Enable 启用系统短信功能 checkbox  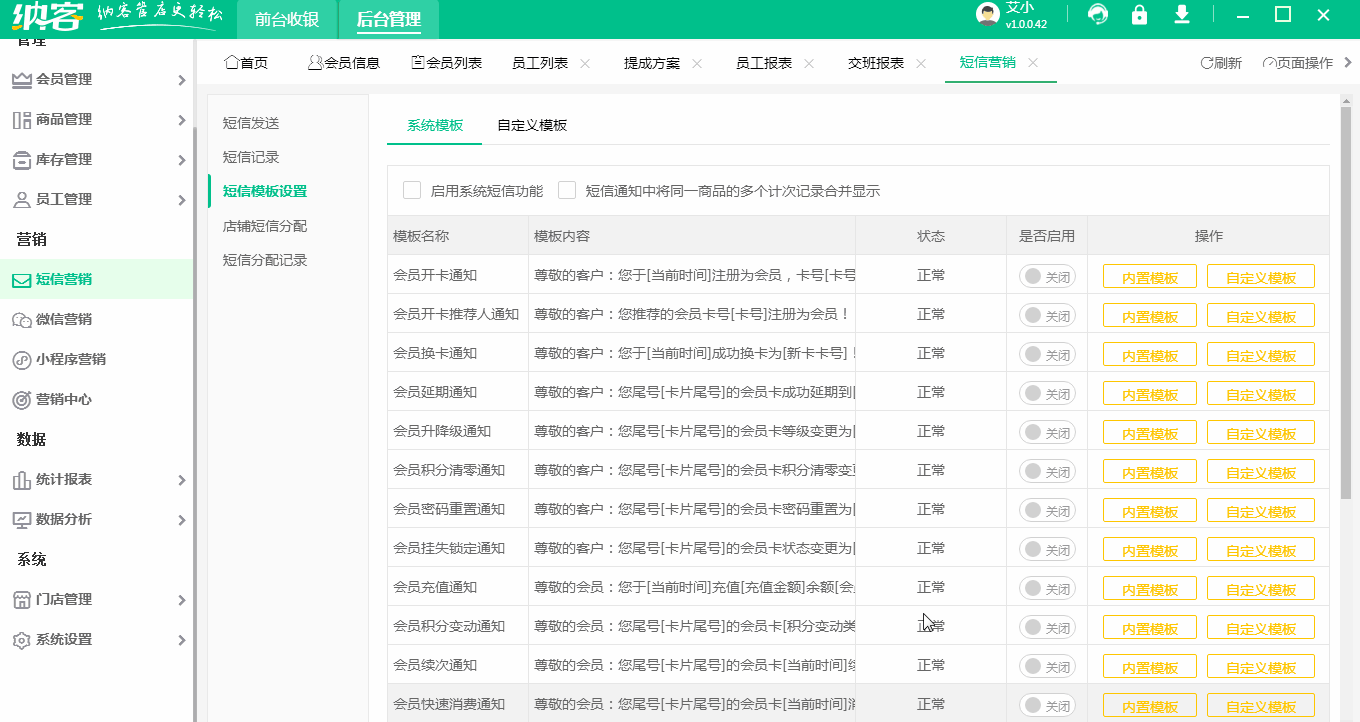[x=411, y=189]
